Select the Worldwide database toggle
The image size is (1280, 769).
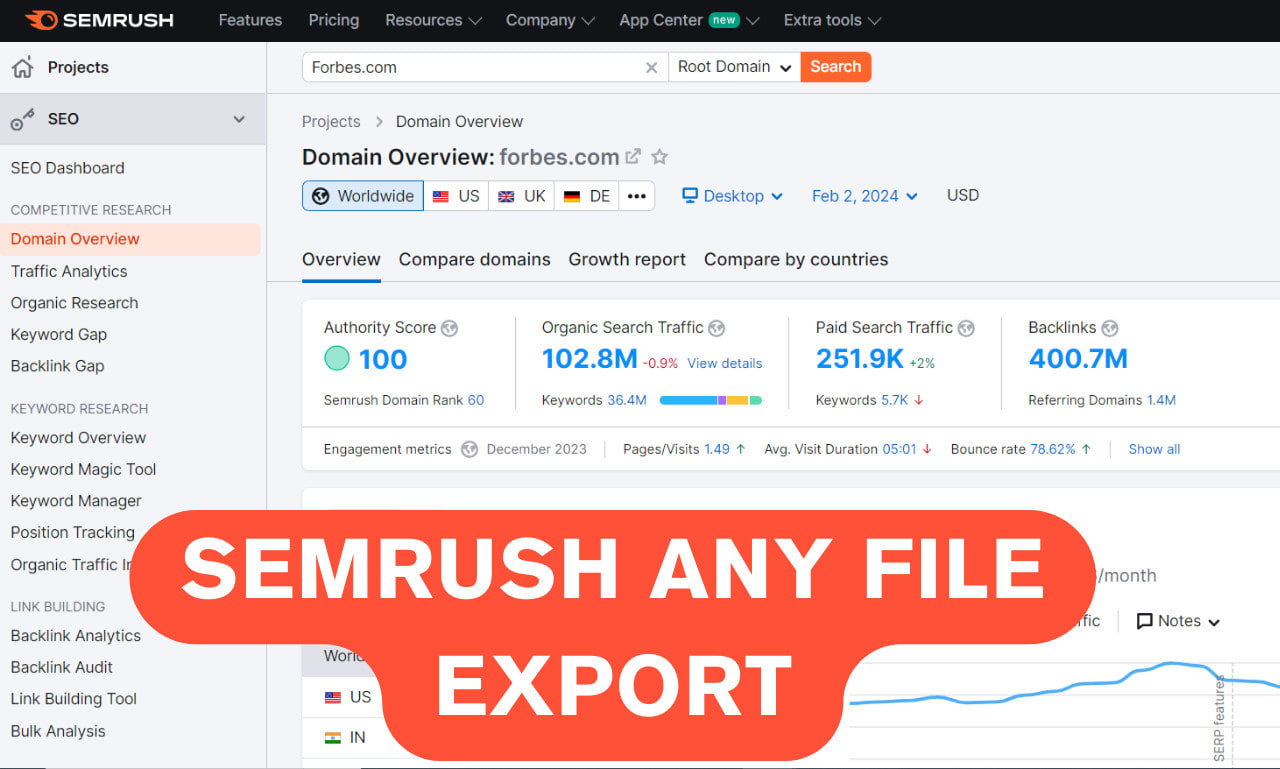click(363, 196)
